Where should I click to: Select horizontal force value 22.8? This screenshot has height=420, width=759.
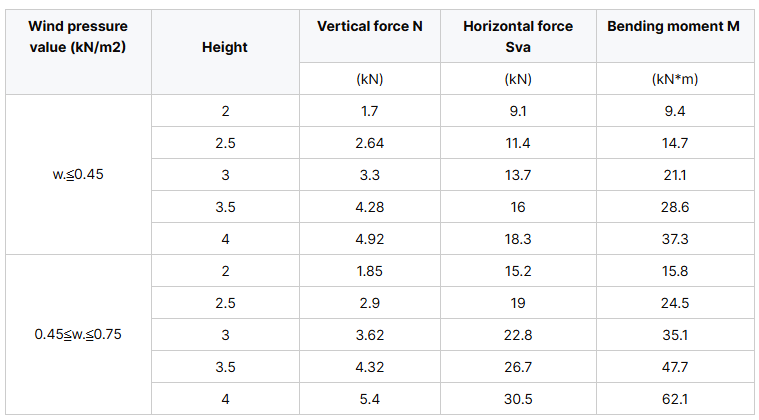tap(518, 335)
